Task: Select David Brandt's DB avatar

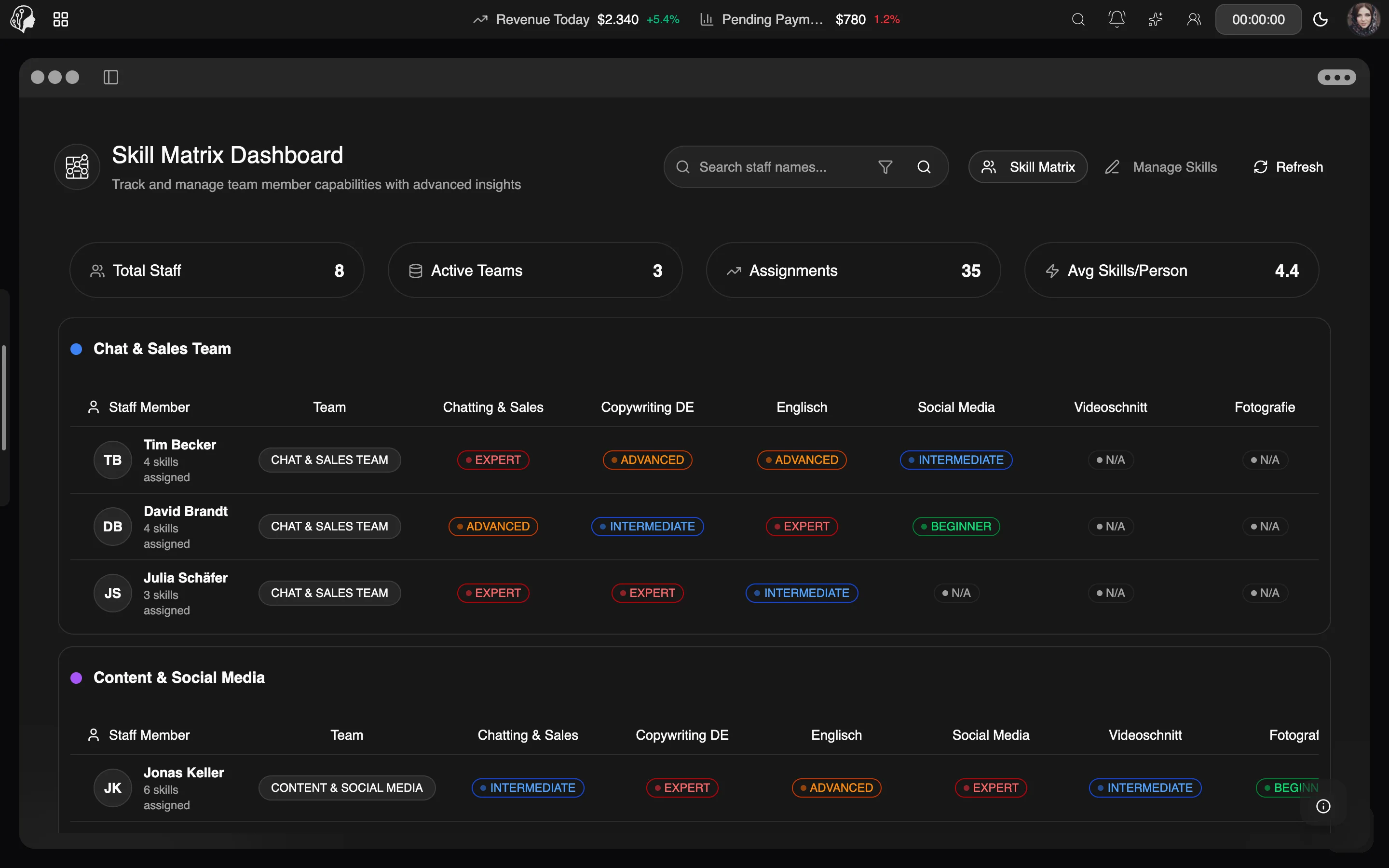Action: 112,527
